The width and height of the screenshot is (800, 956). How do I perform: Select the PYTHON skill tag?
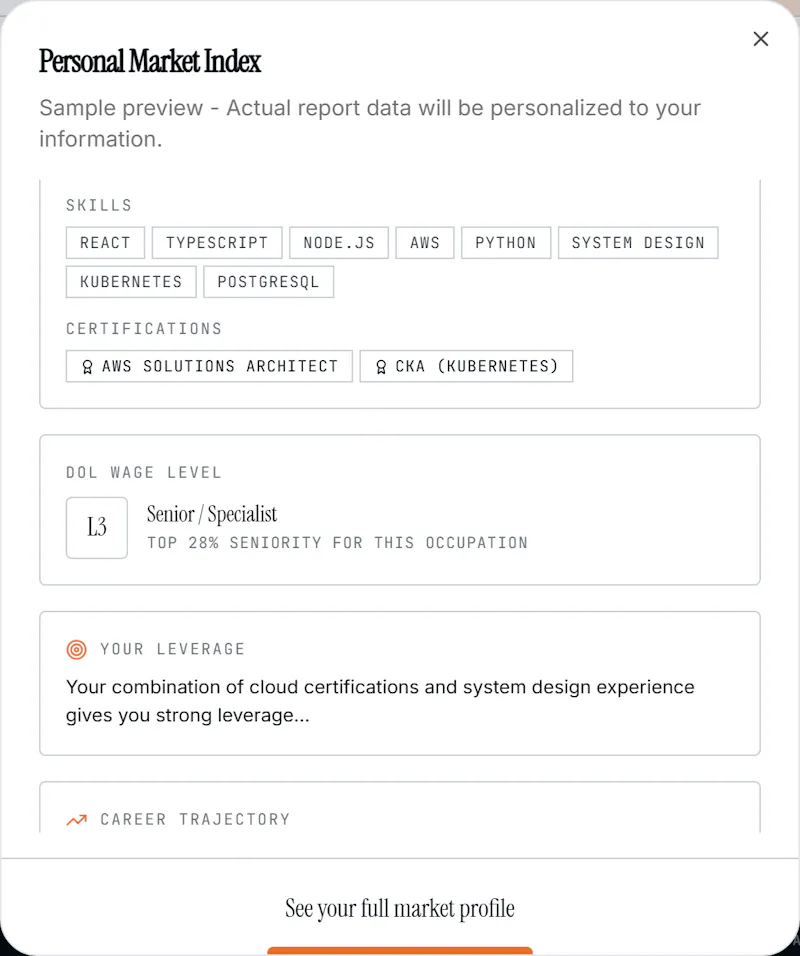(506, 243)
